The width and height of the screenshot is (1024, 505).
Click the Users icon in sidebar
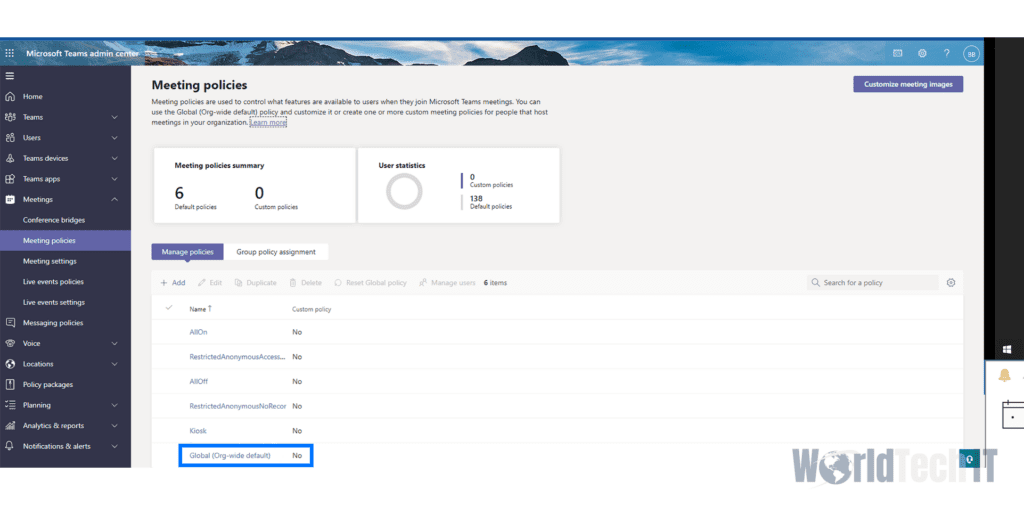point(10,138)
